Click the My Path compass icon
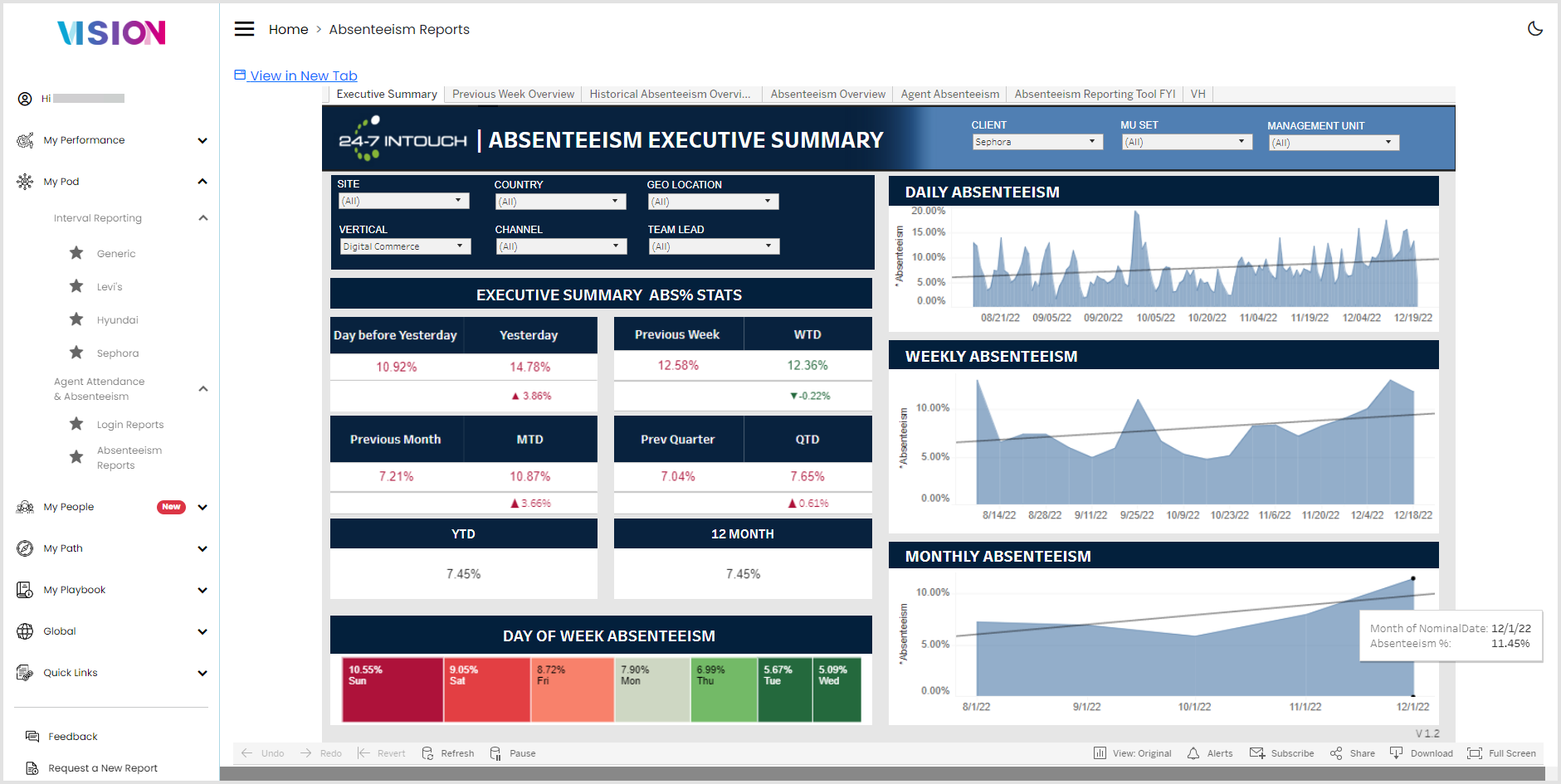 [25, 548]
